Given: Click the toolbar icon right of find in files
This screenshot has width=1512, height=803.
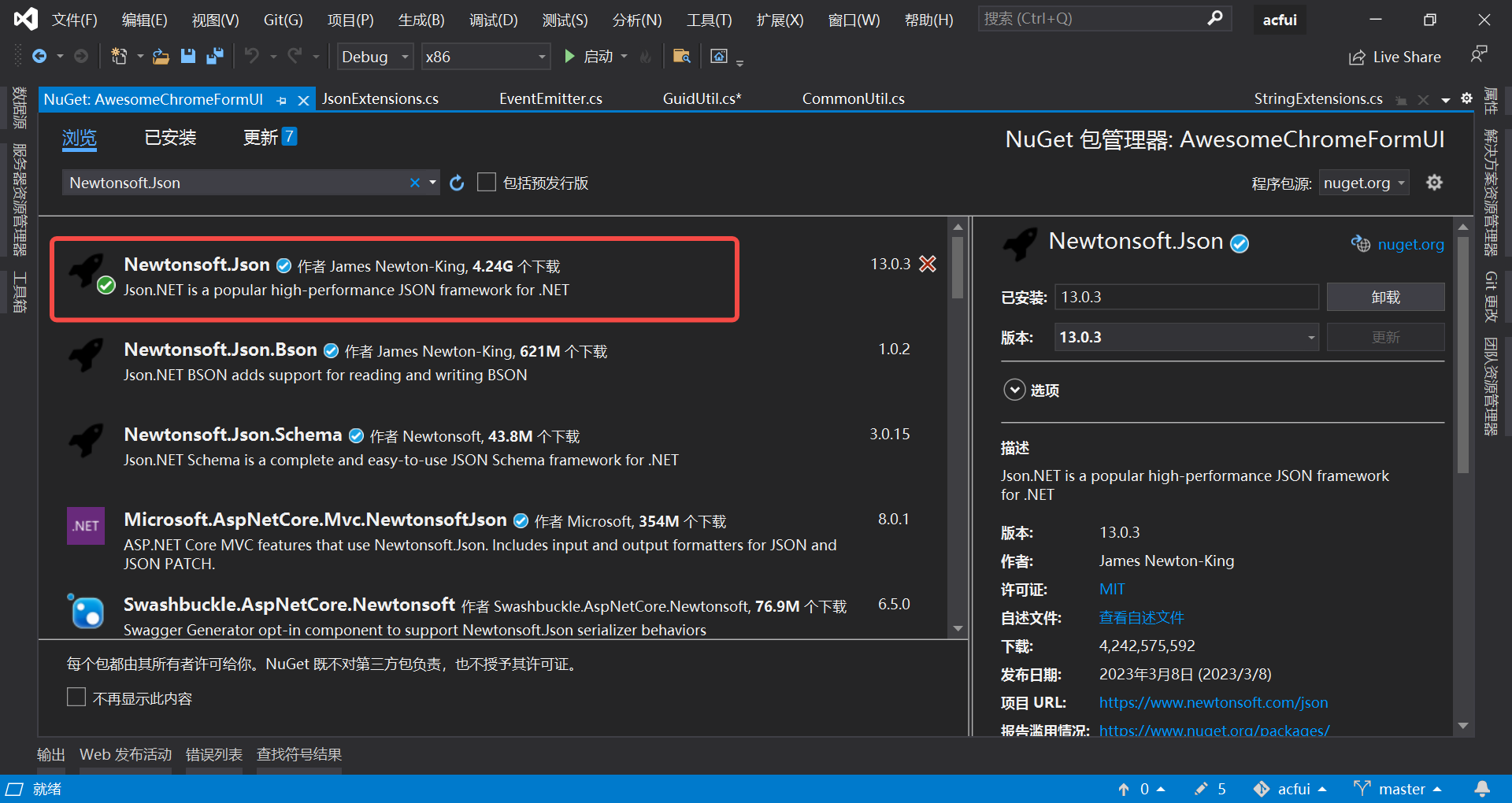Looking at the screenshot, I should [x=718, y=56].
